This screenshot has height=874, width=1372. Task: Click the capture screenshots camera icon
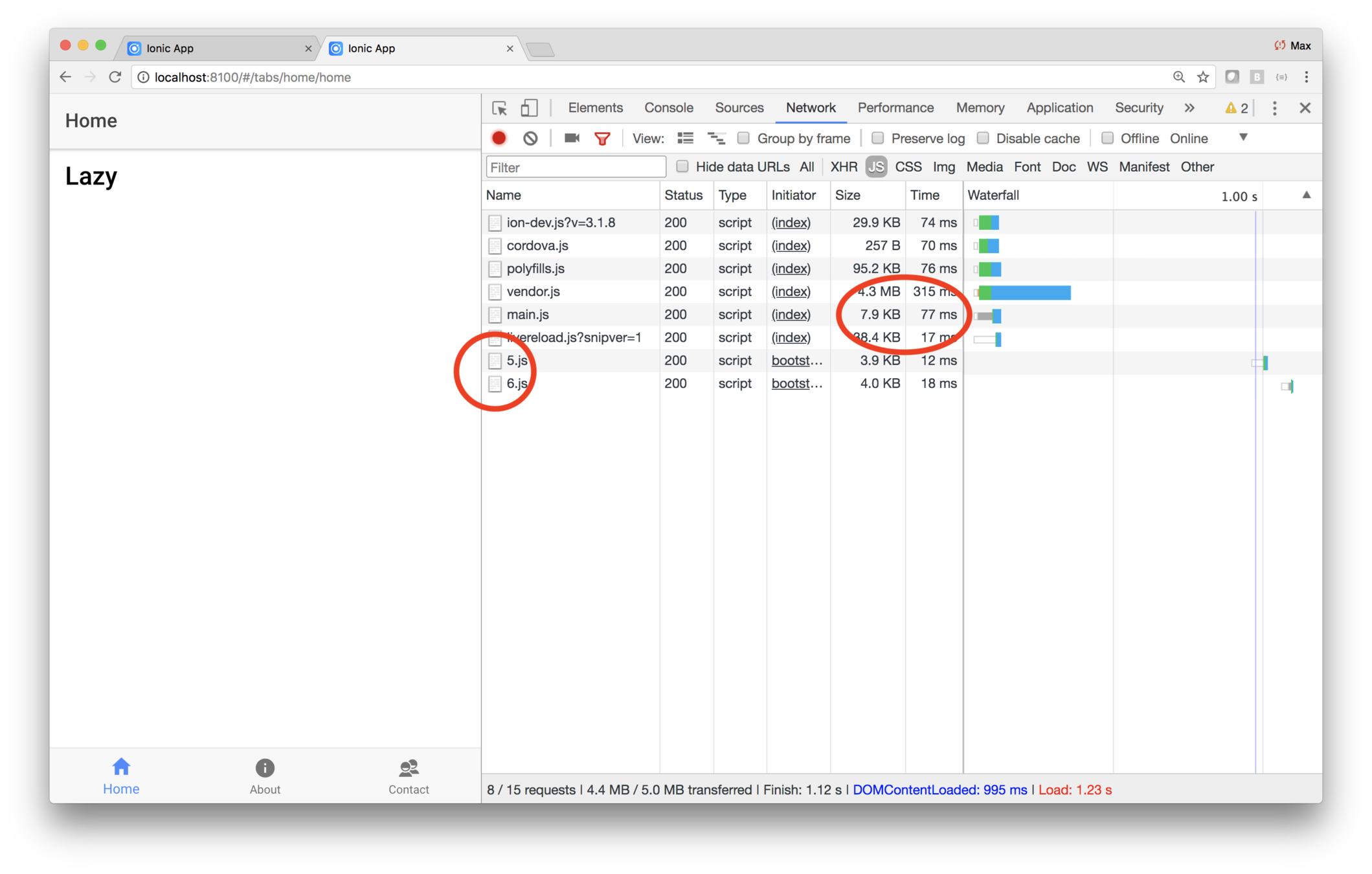571,138
